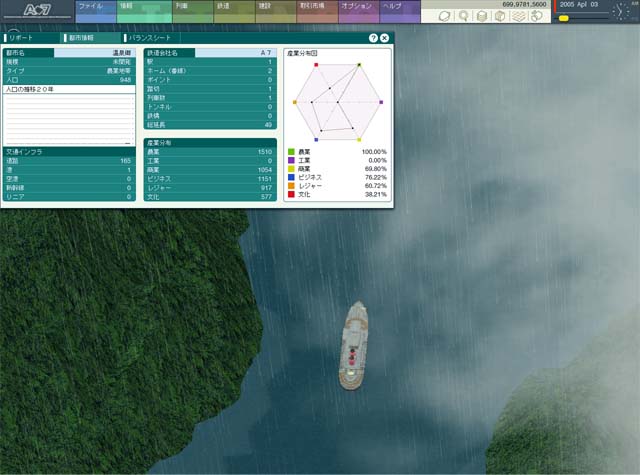640x475 pixels.
Task: Click the blue ビジネス legend swatch
Action: coord(291,177)
